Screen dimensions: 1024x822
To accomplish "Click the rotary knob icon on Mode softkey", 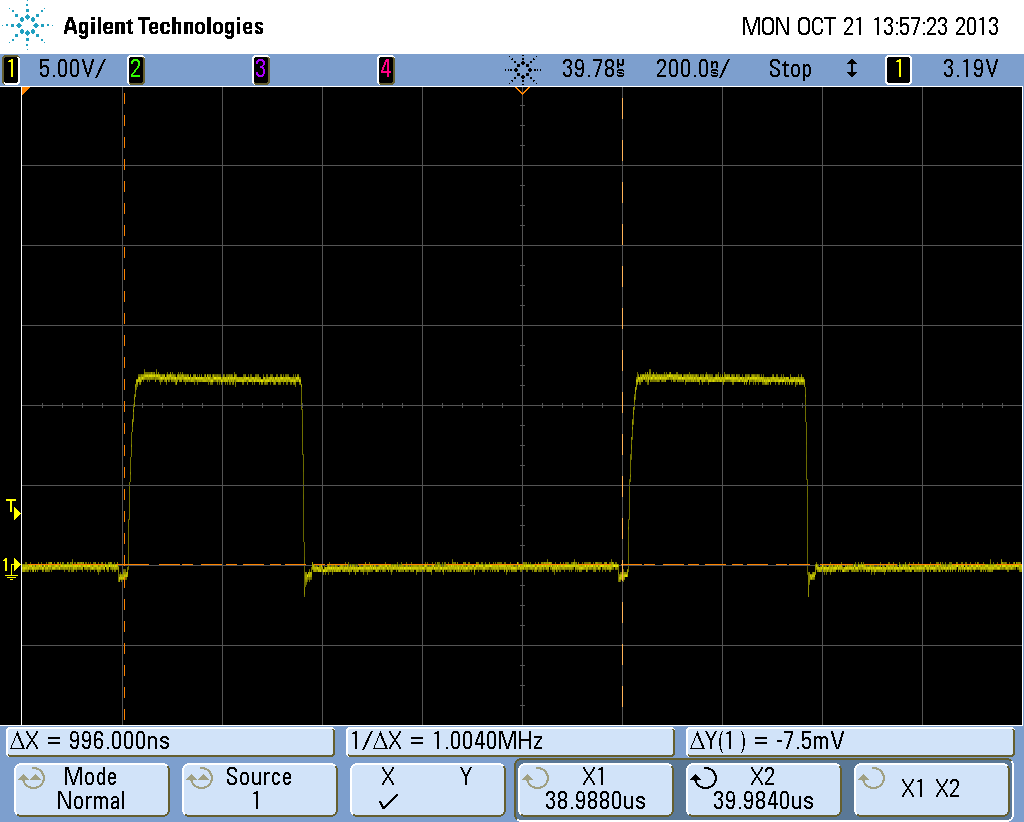I will [31, 780].
